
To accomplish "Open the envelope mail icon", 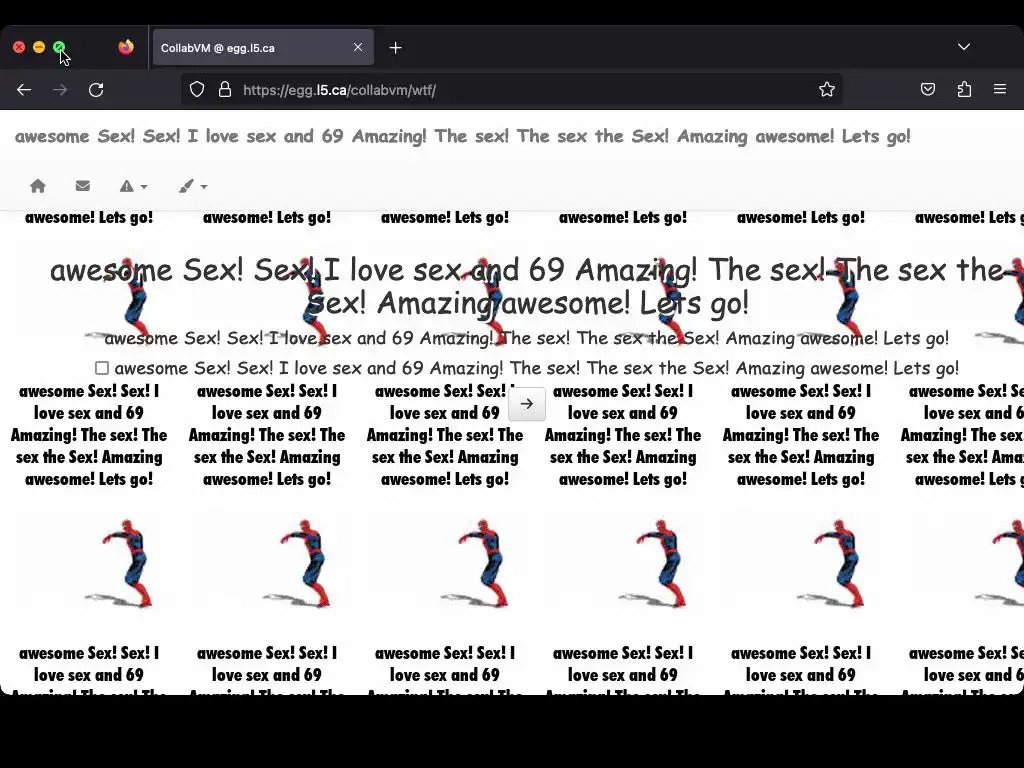I will tap(82, 186).
